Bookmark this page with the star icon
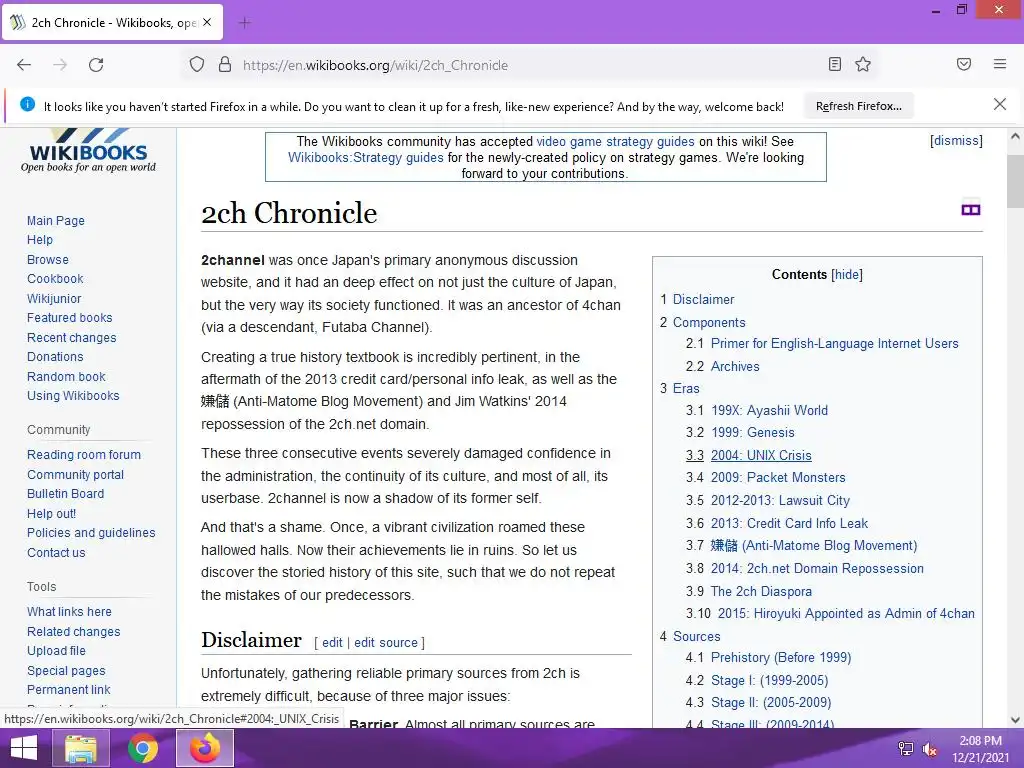The image size is (1024, 768). click(x=863, y=64)
